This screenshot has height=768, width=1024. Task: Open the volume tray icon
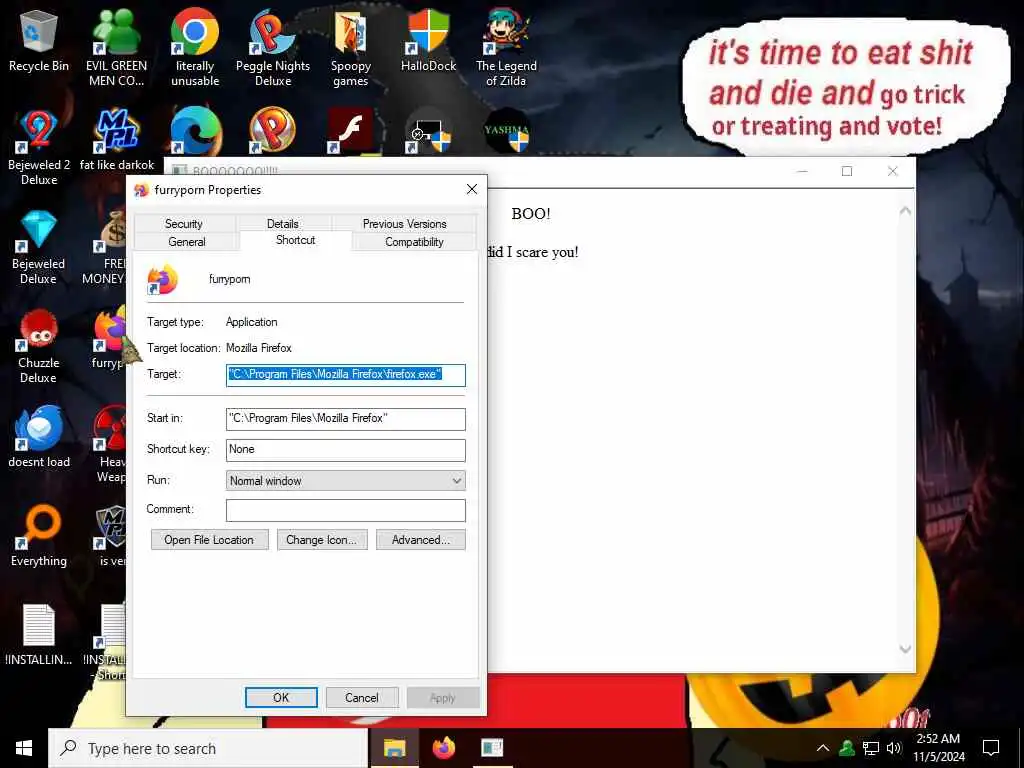pyautogui.click(x=894, y=748)
